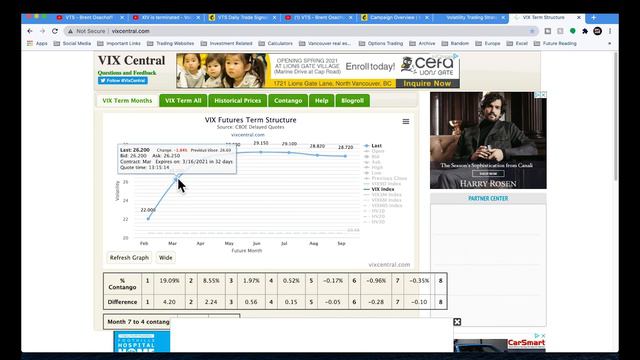
Task: Click the Harry Rosen advertisement image
Action: click(488, 140)
